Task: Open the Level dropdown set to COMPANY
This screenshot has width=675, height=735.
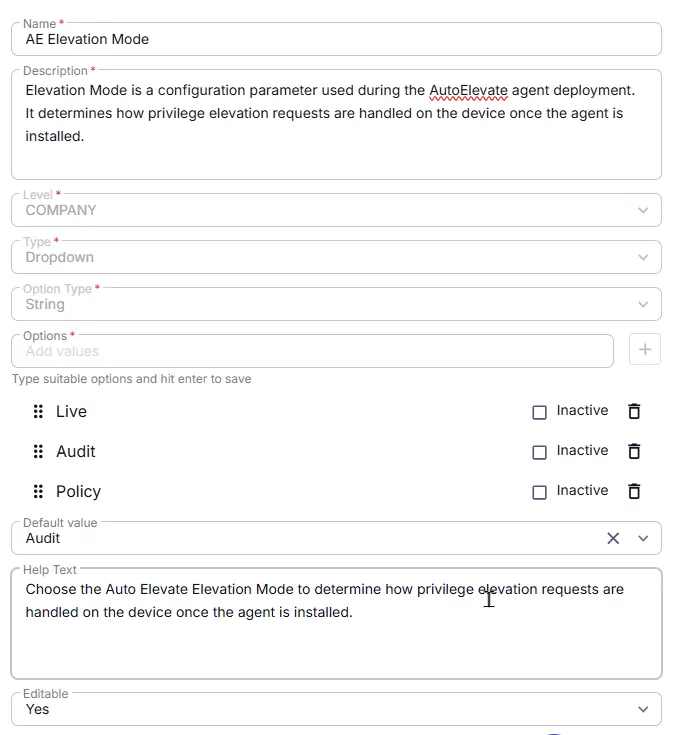Action: 336,210
